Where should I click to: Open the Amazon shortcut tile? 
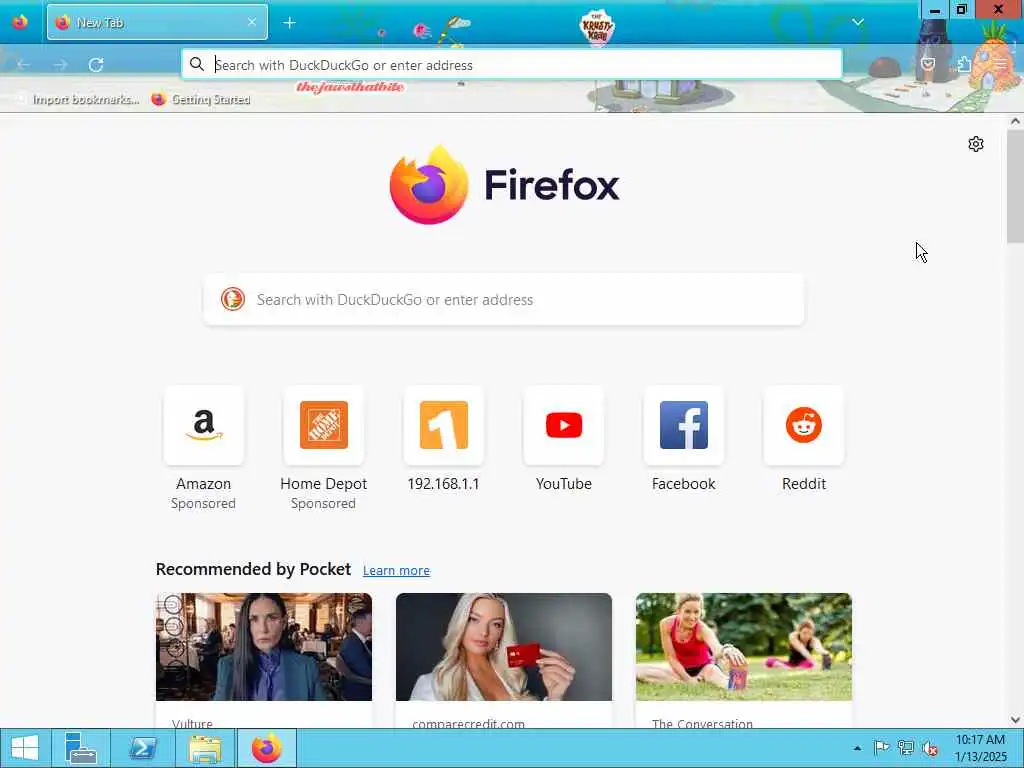(204, 425)
